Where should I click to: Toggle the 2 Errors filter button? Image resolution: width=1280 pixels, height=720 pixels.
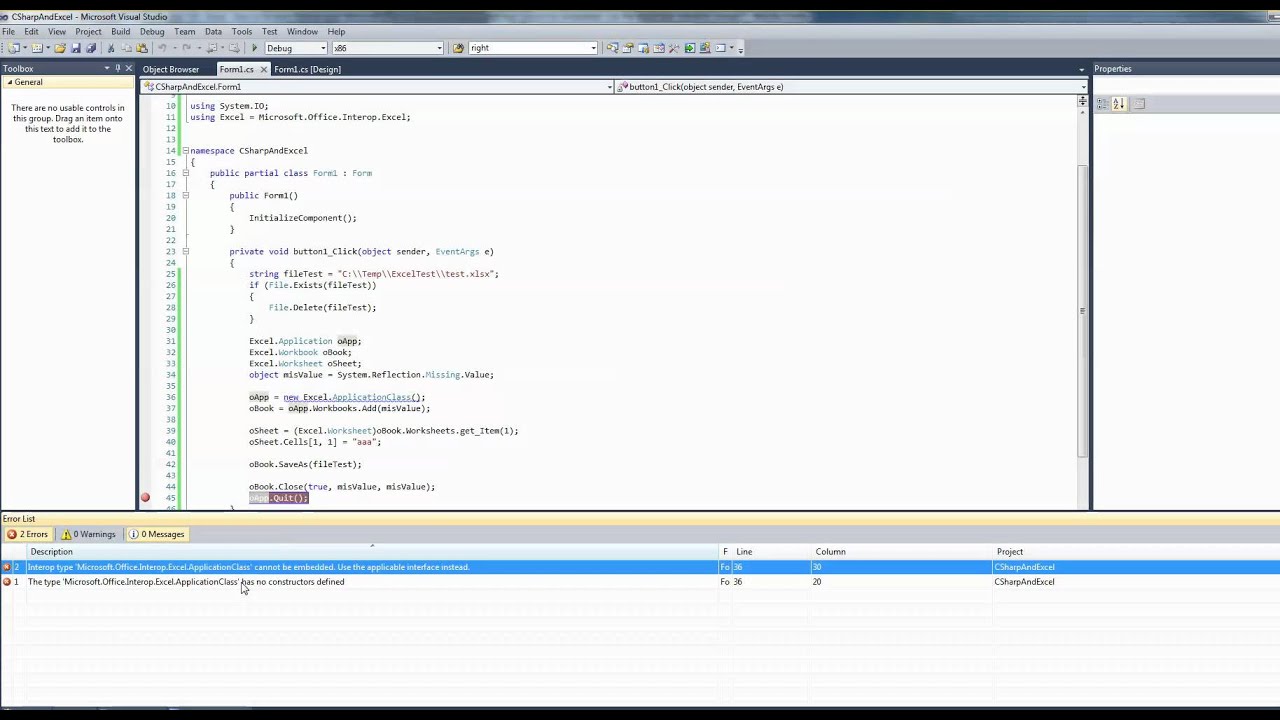(x=28, y=534)
